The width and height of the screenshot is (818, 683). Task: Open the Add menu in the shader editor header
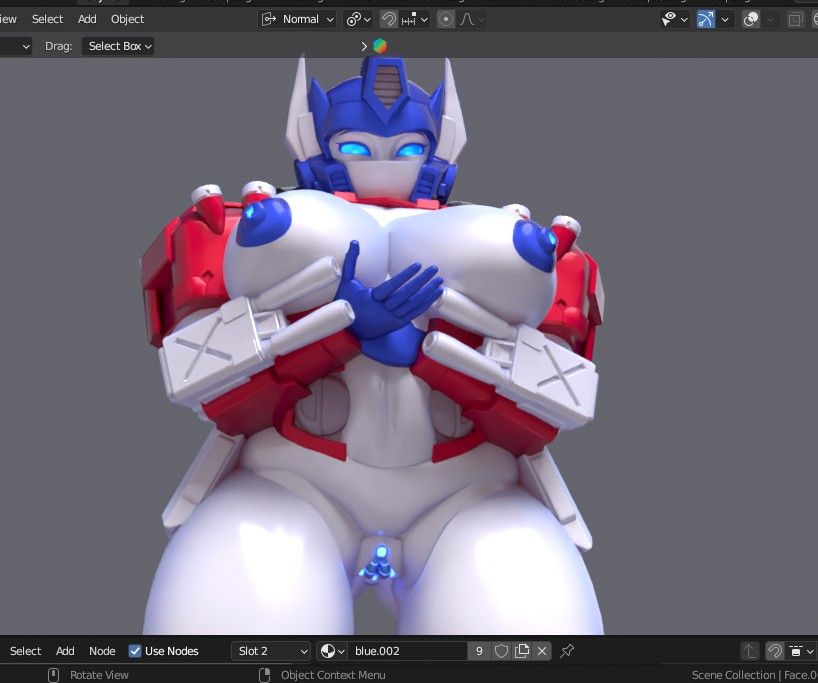[x=65, y=651]
